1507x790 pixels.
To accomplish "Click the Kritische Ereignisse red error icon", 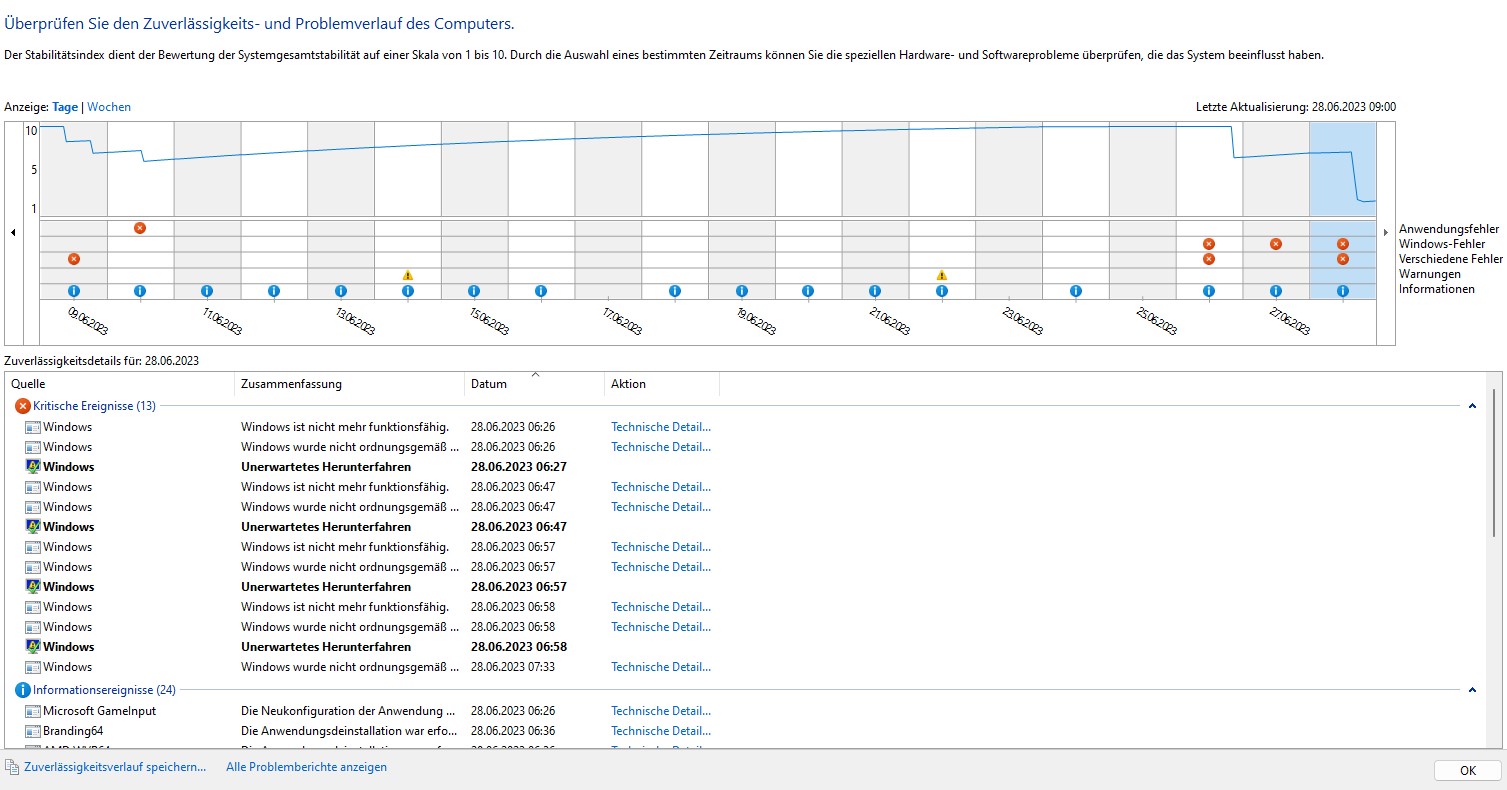I will (23, 406).
